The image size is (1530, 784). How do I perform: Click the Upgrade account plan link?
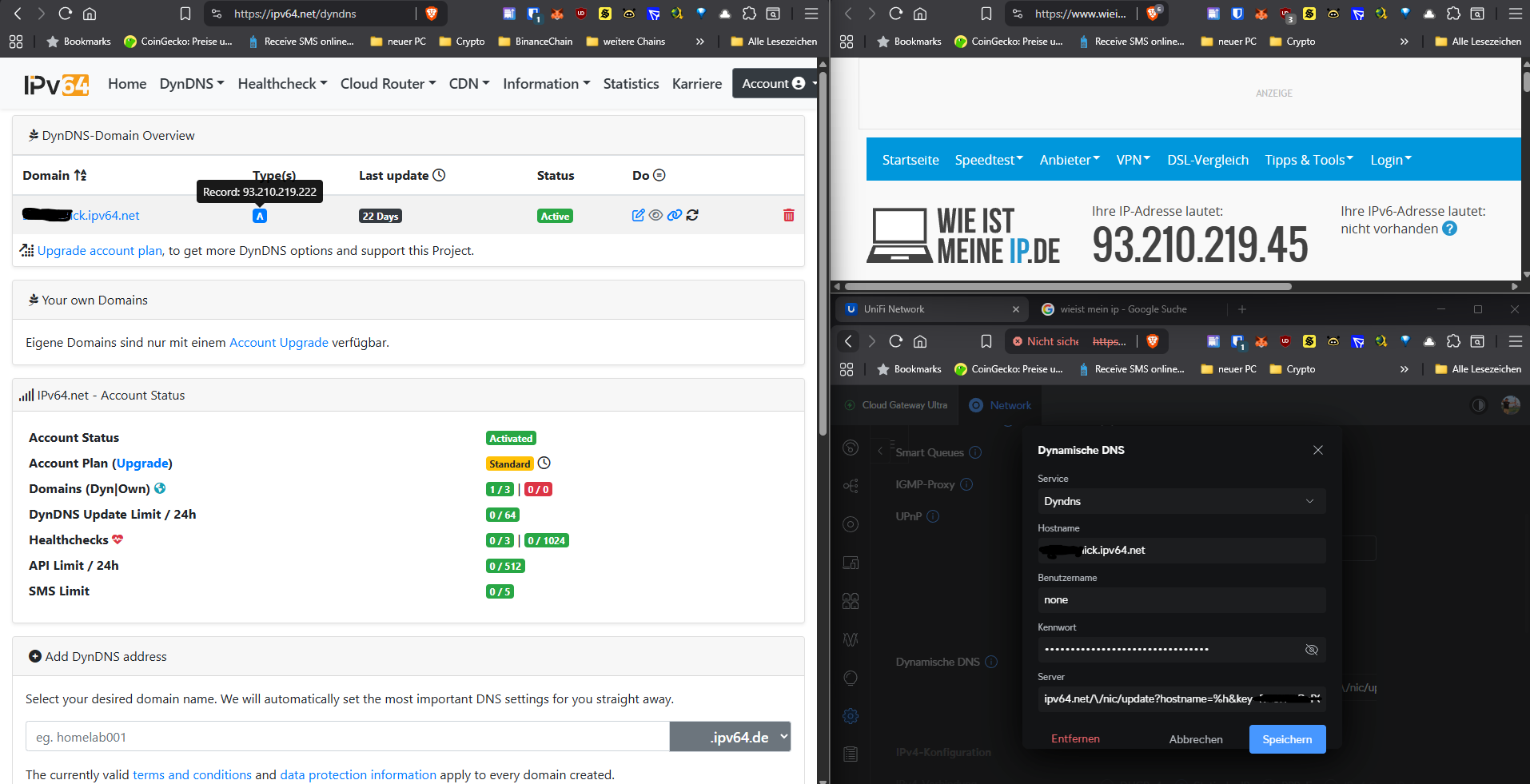tap(100, 251)
